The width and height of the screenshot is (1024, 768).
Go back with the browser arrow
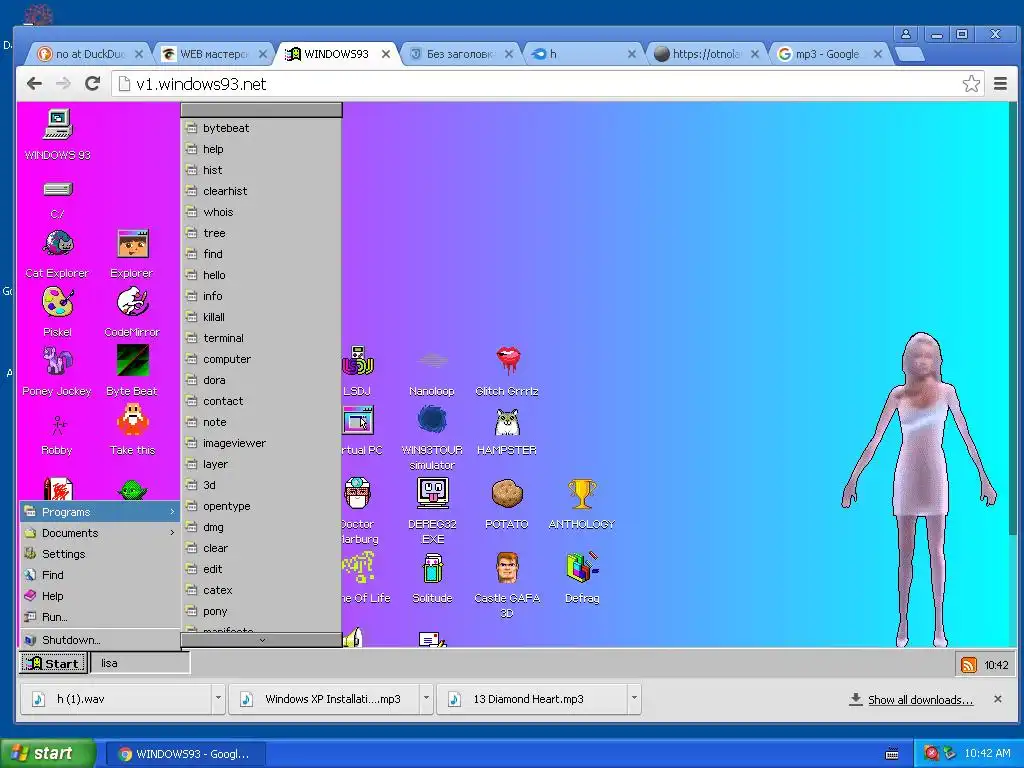(34, 84)
